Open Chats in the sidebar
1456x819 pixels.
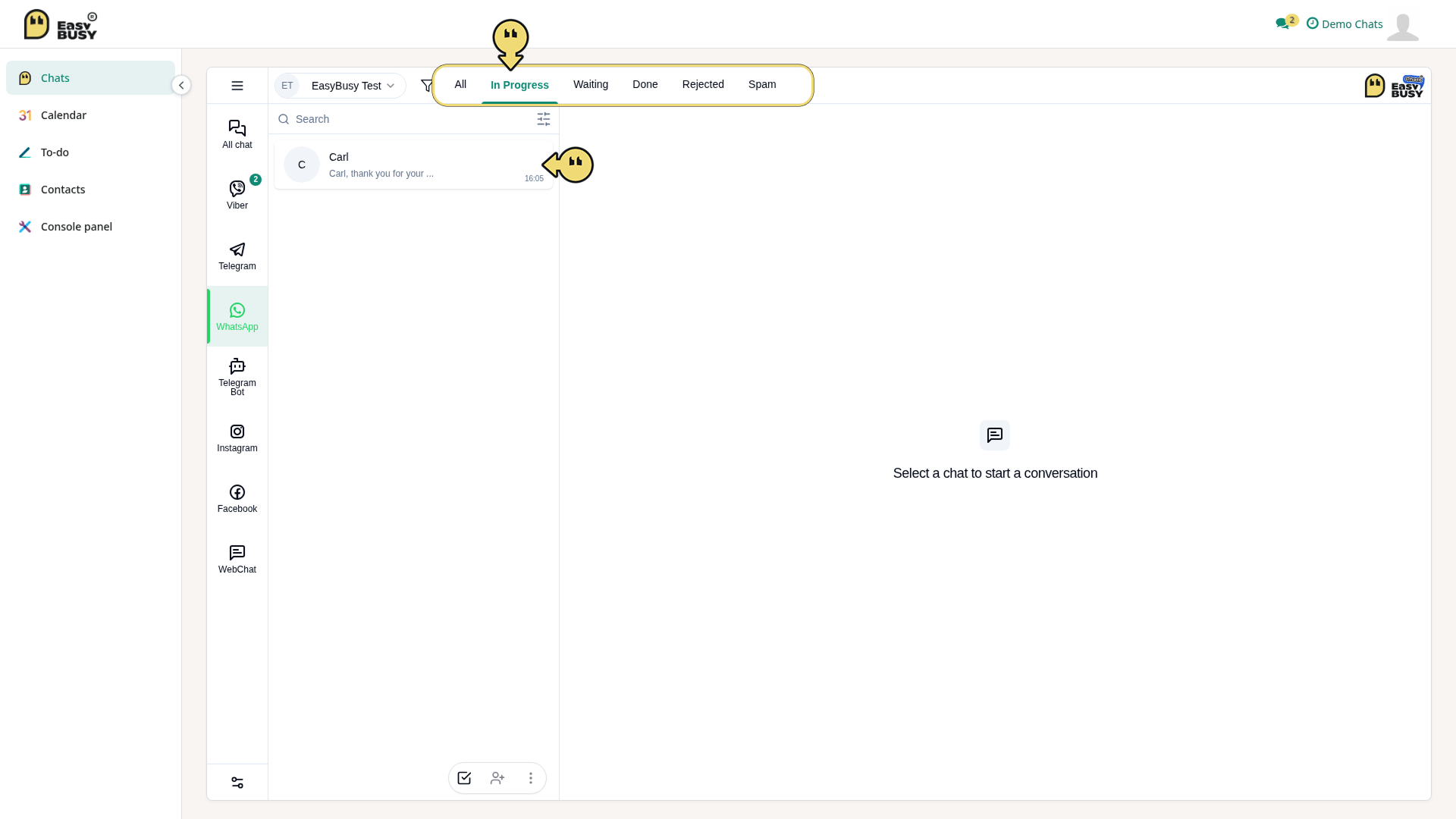coord(90,78)
